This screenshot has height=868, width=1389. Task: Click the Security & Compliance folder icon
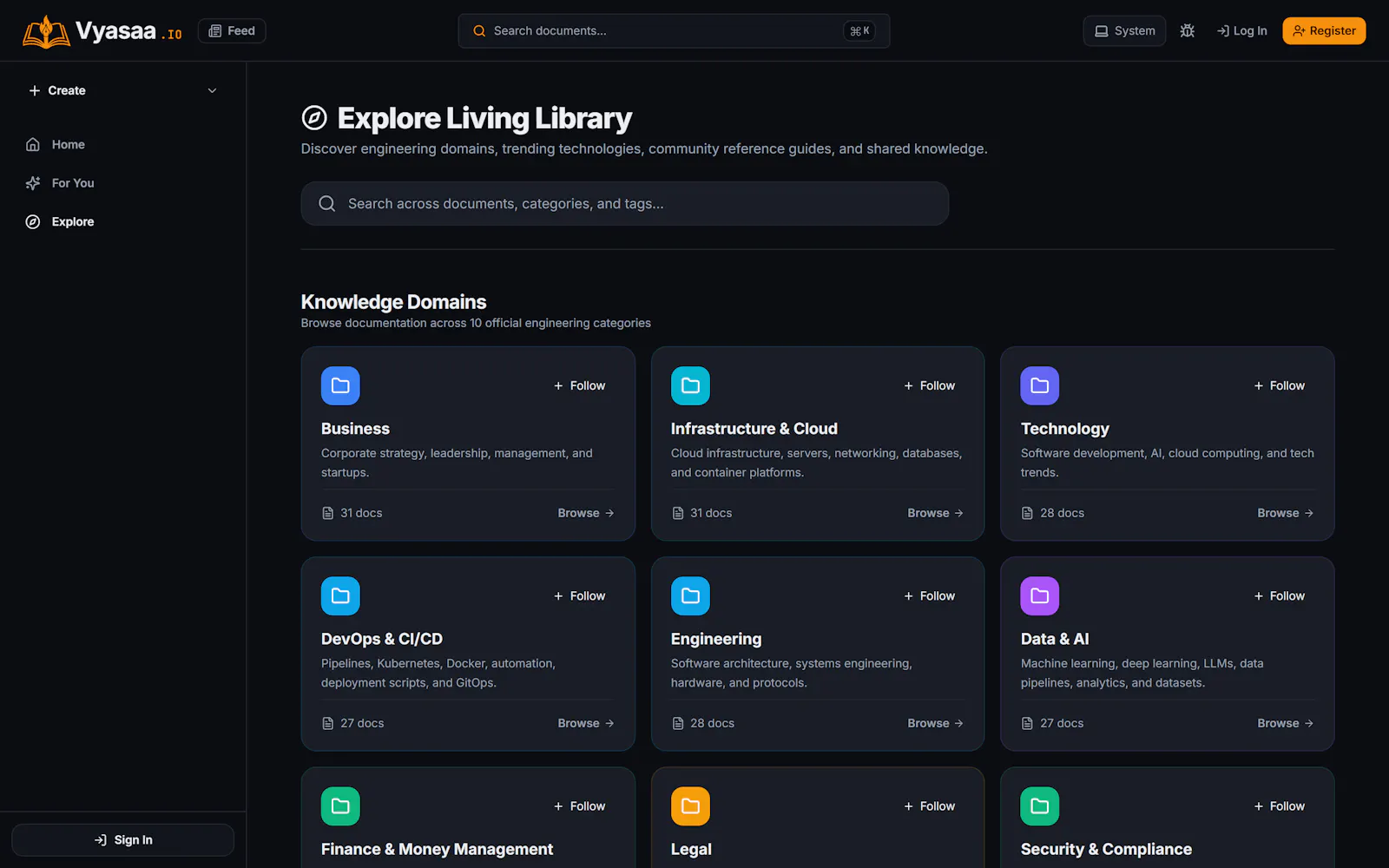pos(1040,806)
